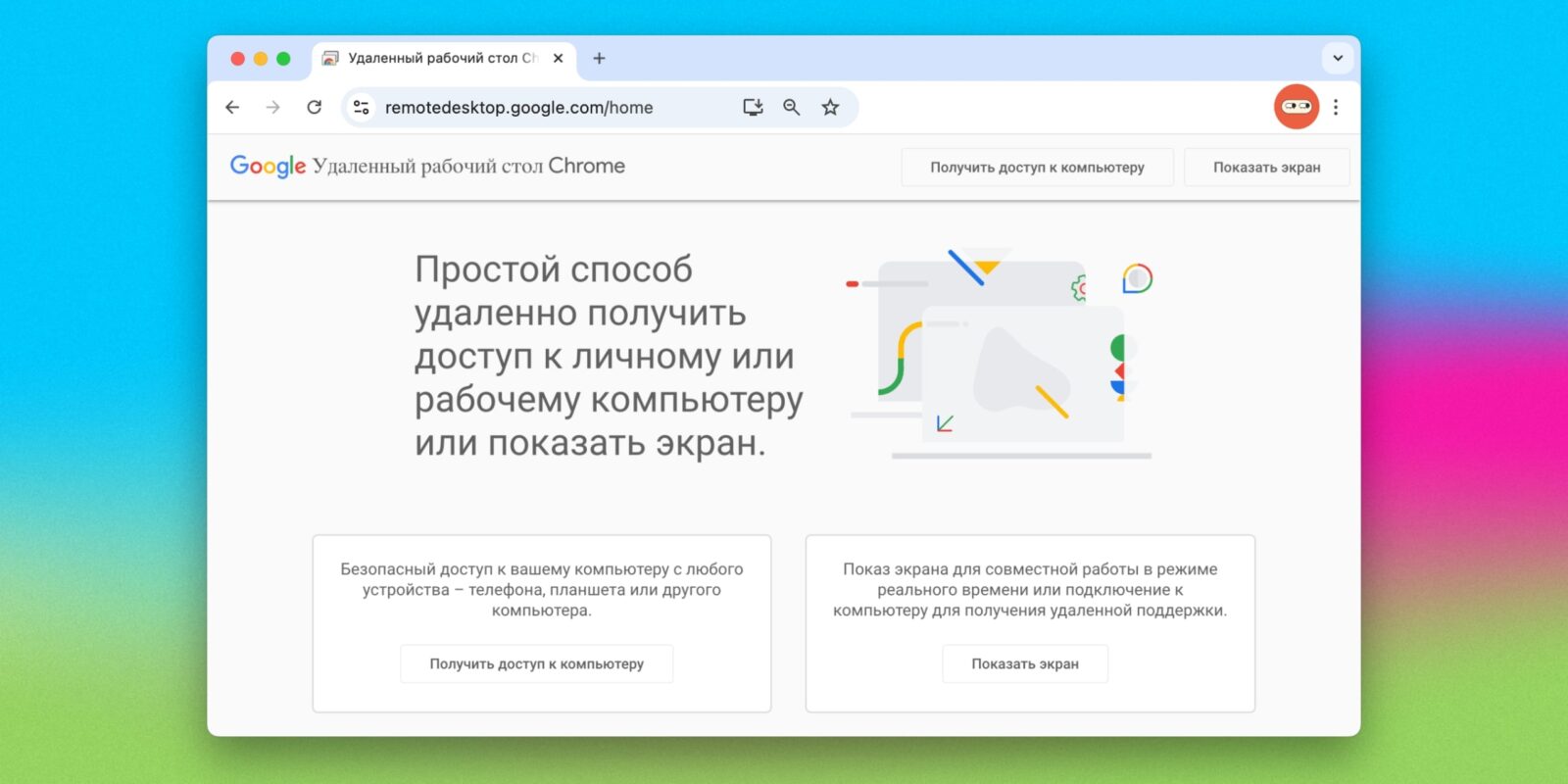The height and width of the screenshot is (784, 1568).
Task: Open a new tab with plus button
Action: 599,59
